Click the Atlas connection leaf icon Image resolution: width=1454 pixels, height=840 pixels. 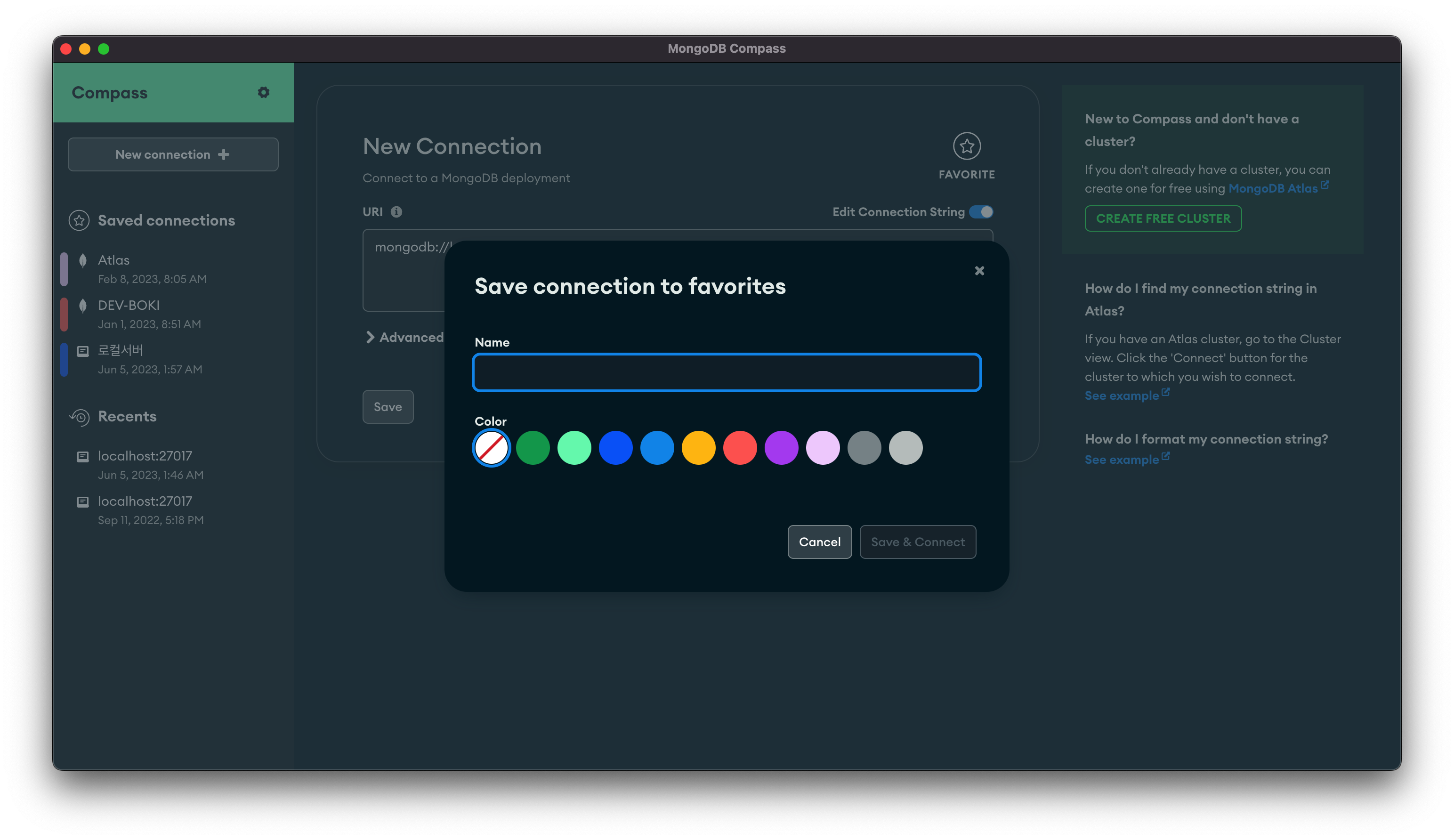tap(83, 261)
